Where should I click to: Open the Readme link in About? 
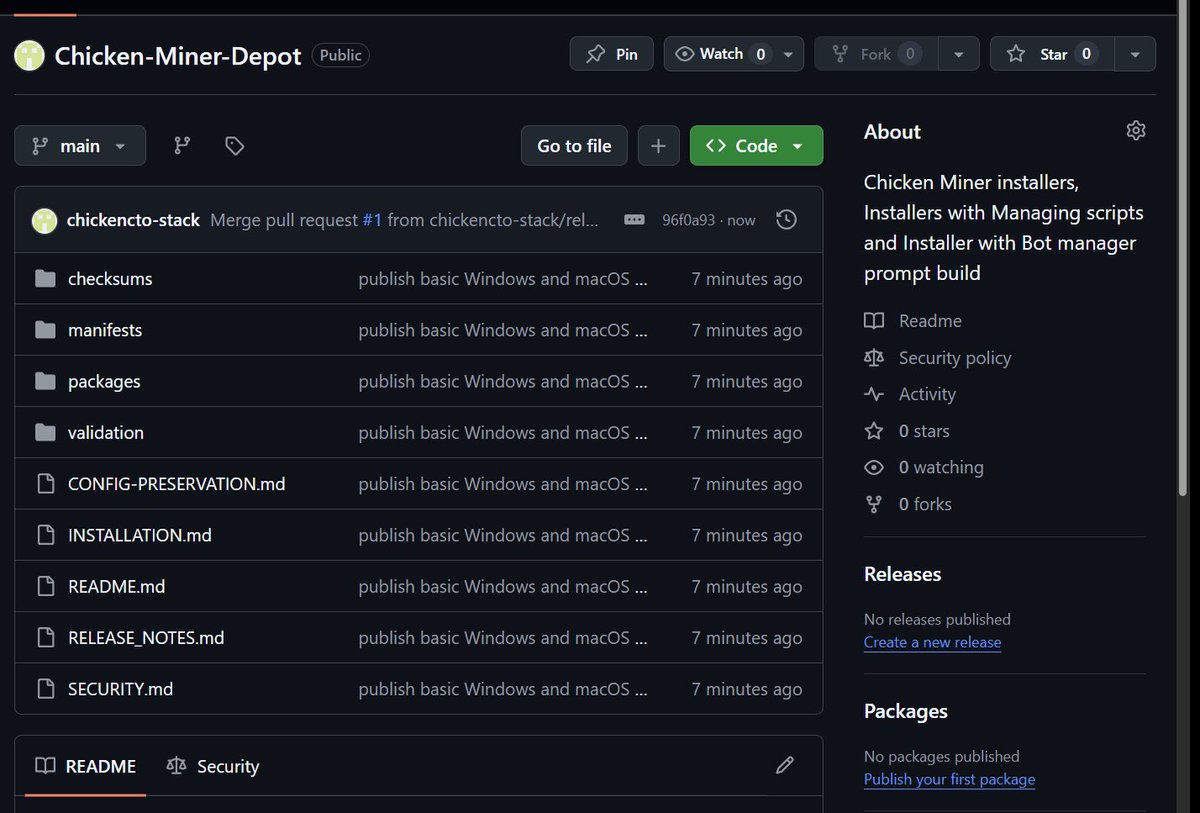[930, 321]
